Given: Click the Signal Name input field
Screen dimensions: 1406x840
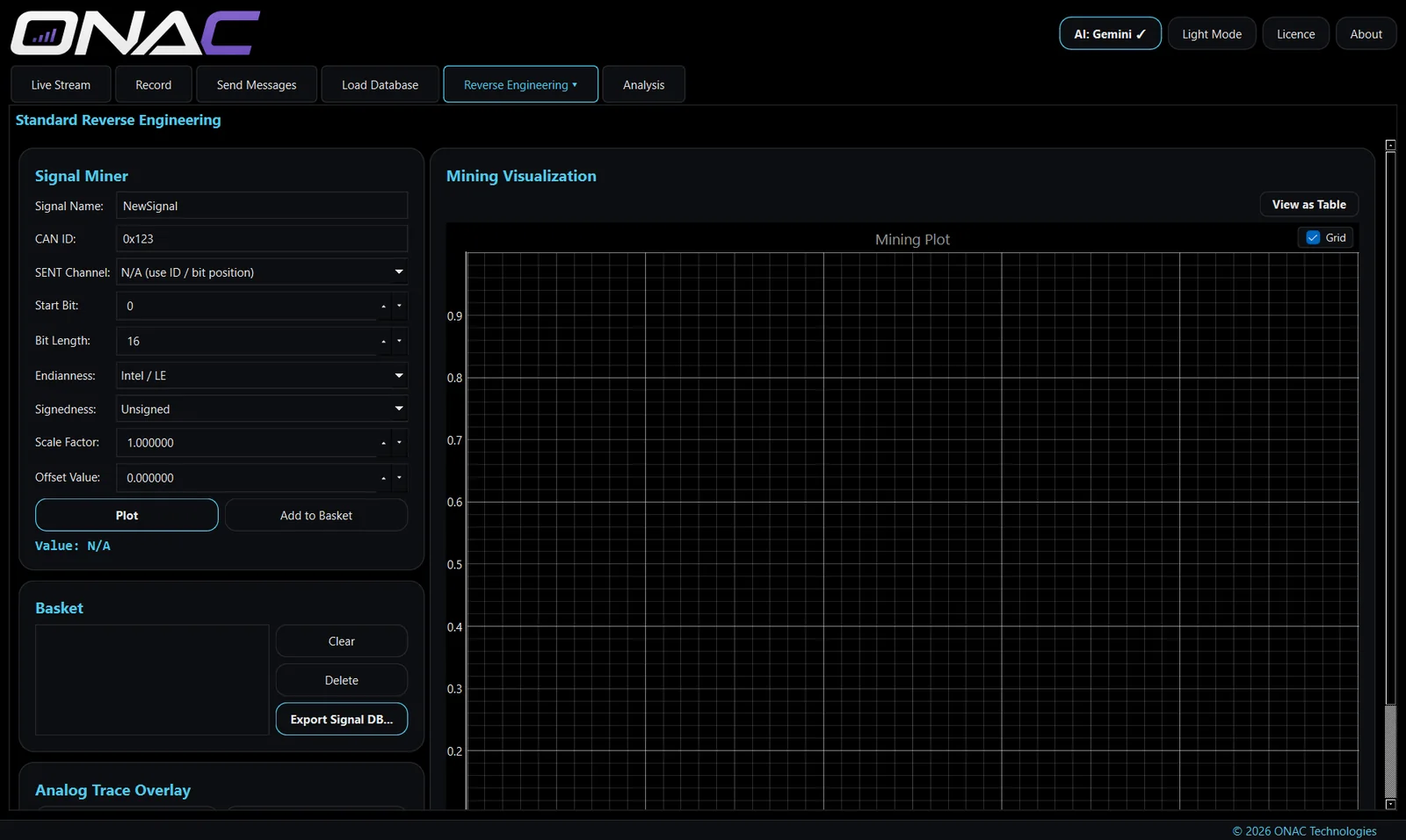Looking at the screenshot, I should pos(262,206).
